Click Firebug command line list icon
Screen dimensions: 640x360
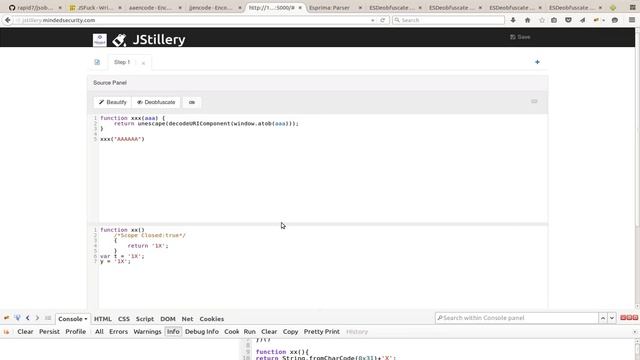48,318
